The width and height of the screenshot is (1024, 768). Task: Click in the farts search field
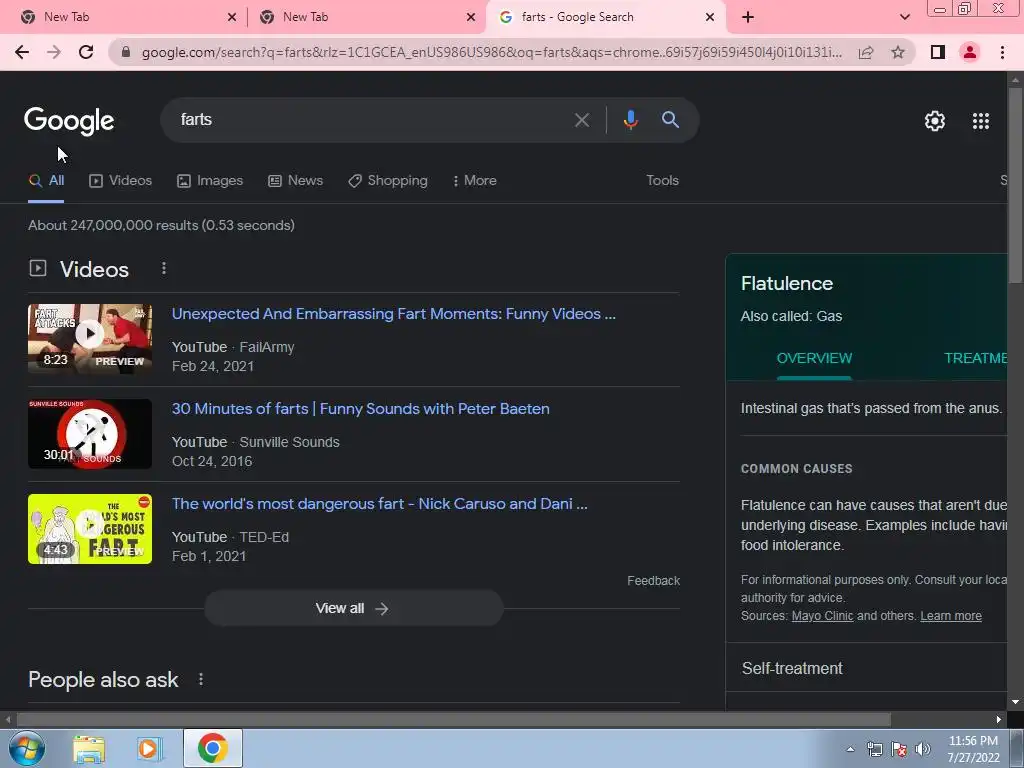[366, 120]
